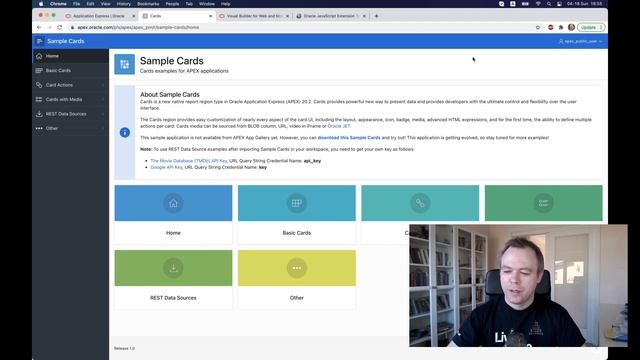Open Basic Cards in sidebar
This screenshot has height=360, width=640.
[71, 71]
